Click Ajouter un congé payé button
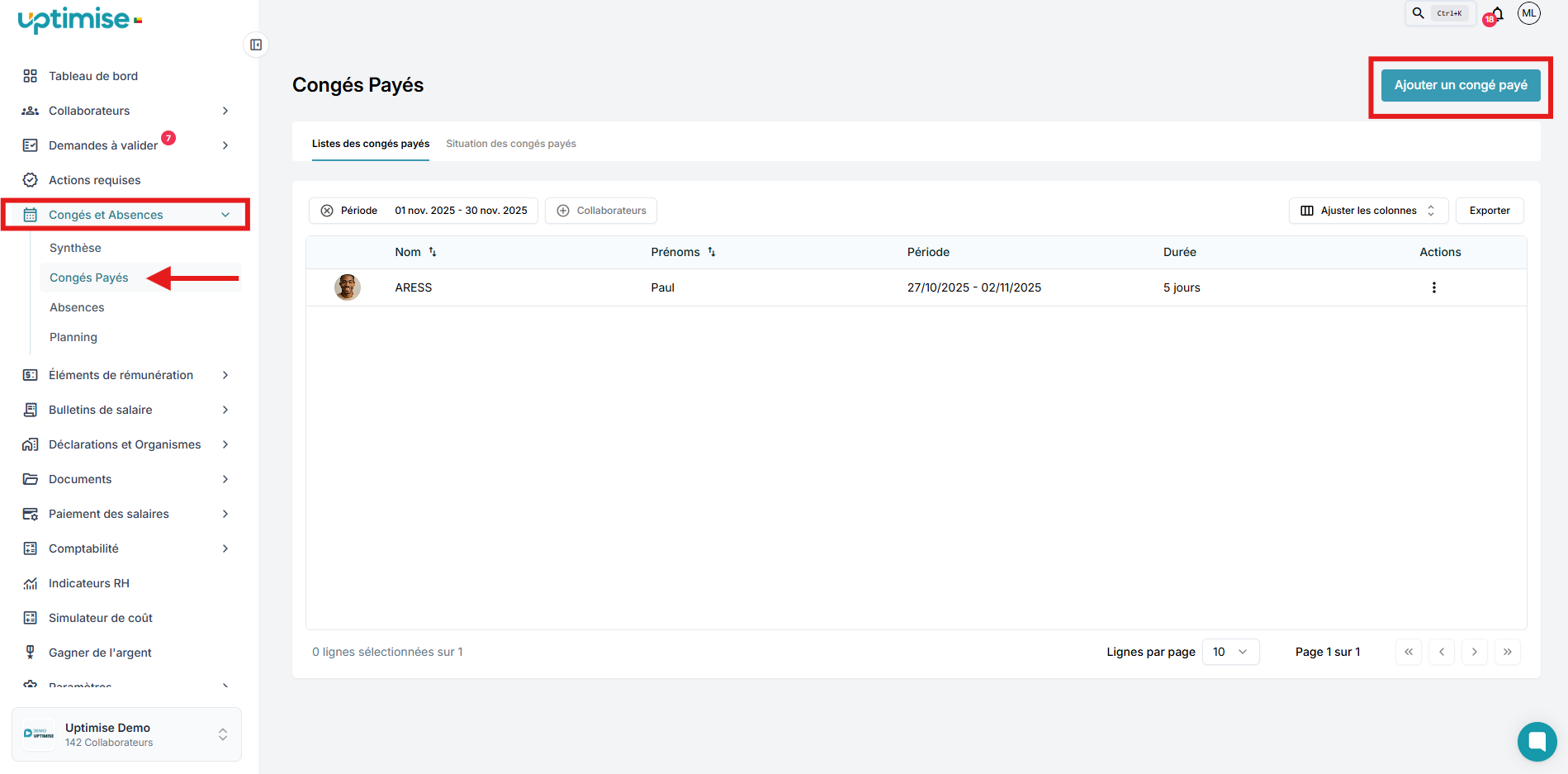Viewport: 1568px width, 774px height. (1460, 85)
